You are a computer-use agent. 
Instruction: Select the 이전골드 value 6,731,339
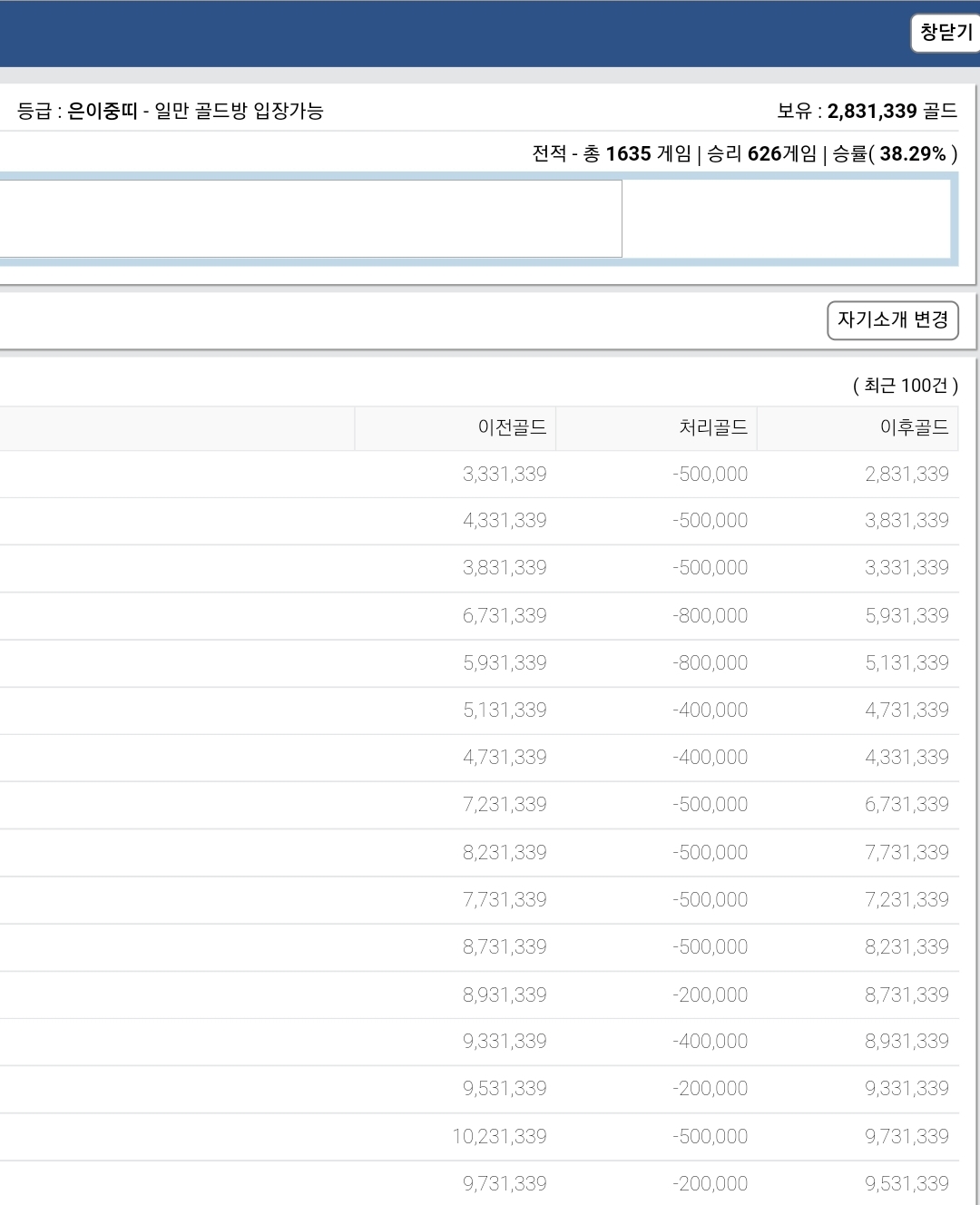click(x=505, y=615)
